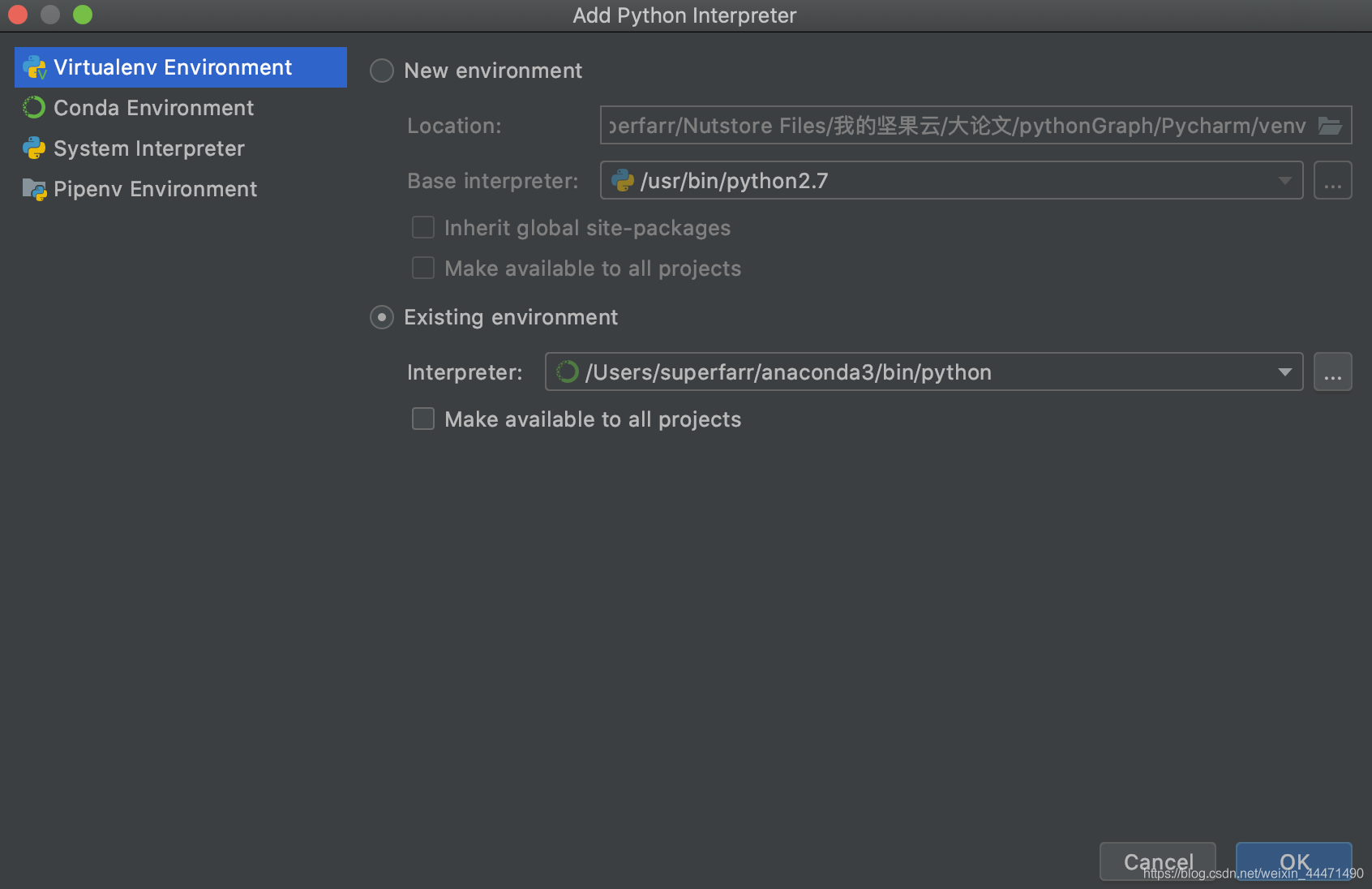Image resolution: width=1372 pixels, height=889 pixels.
Task: Select the New environment radio button
Action: (382, 71)
